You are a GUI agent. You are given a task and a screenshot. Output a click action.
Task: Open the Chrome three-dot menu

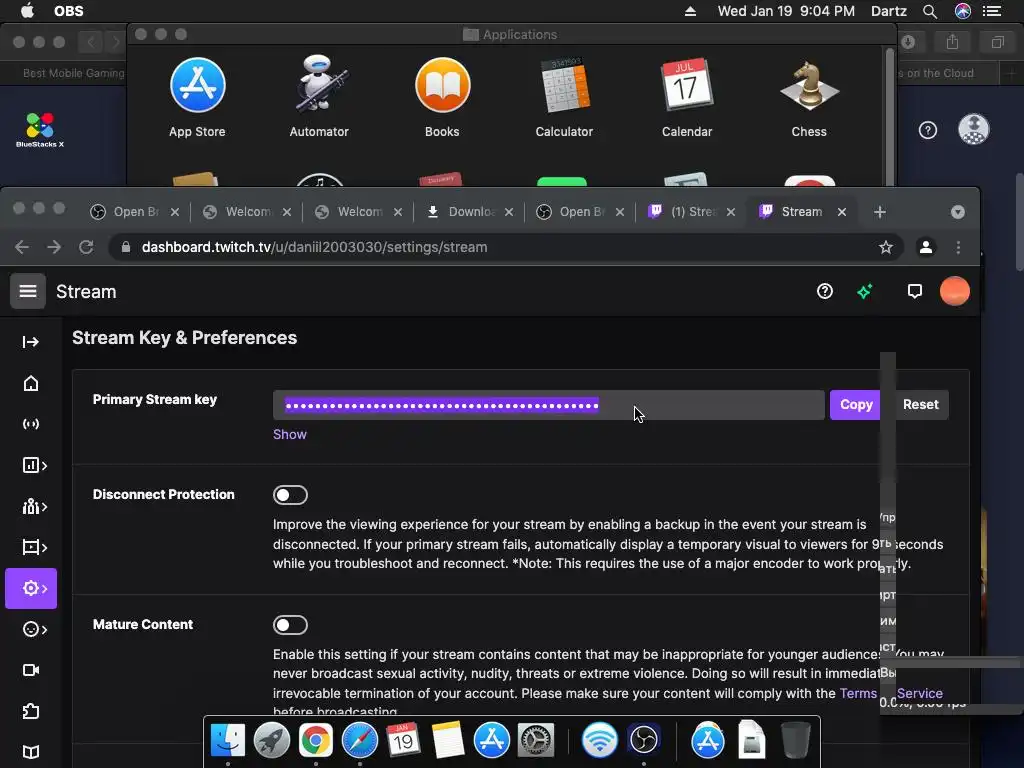pyautogui.click(x=958, y=247)
